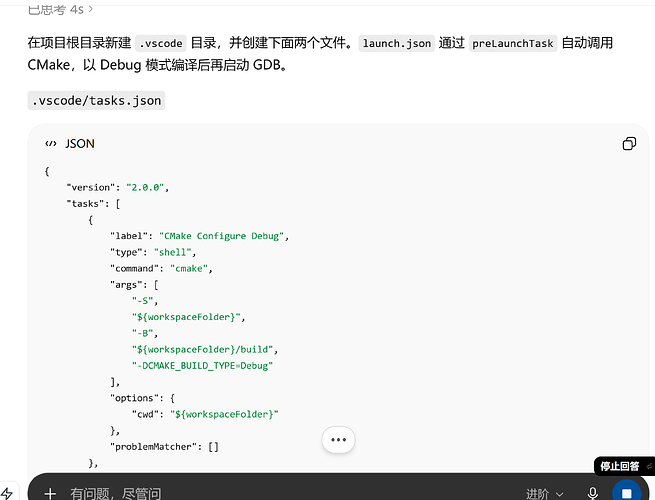Copy the JSON code block
655x500 pixels.
(629, 144)
